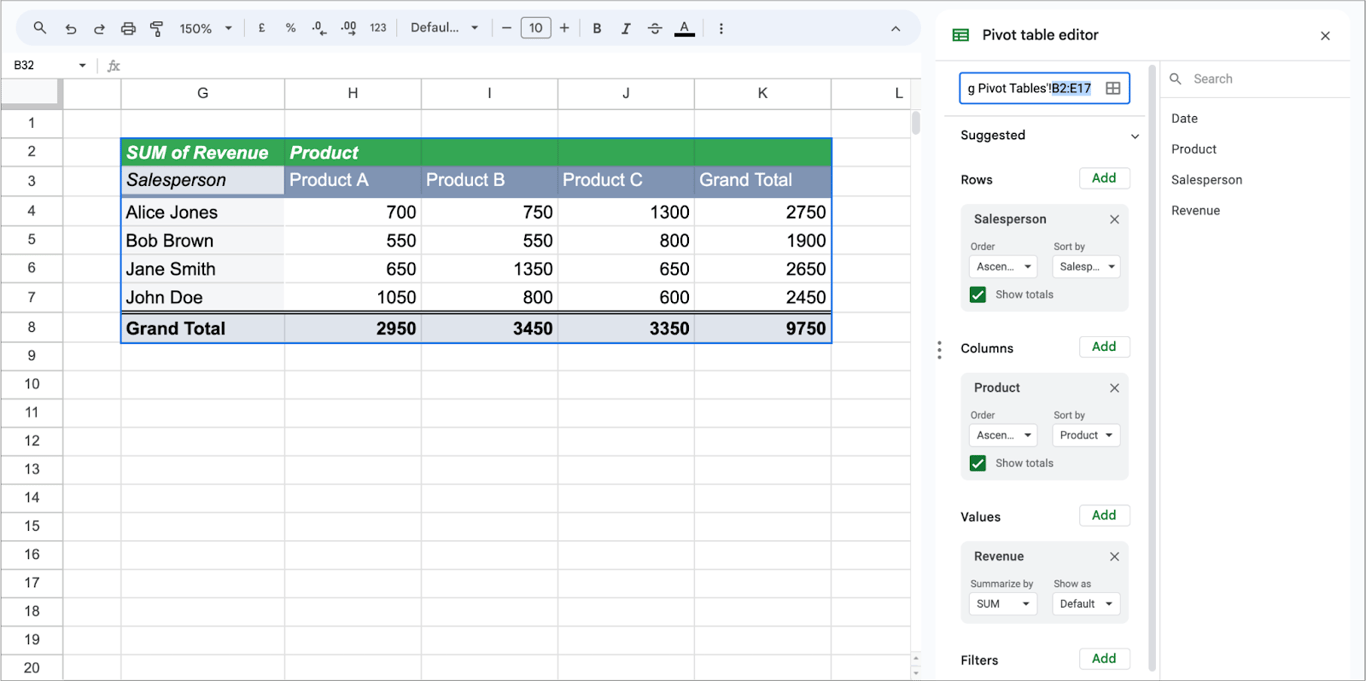Click the sheet vertical scrollbar thumb
1366x681 pixels.
coord(916,123)
